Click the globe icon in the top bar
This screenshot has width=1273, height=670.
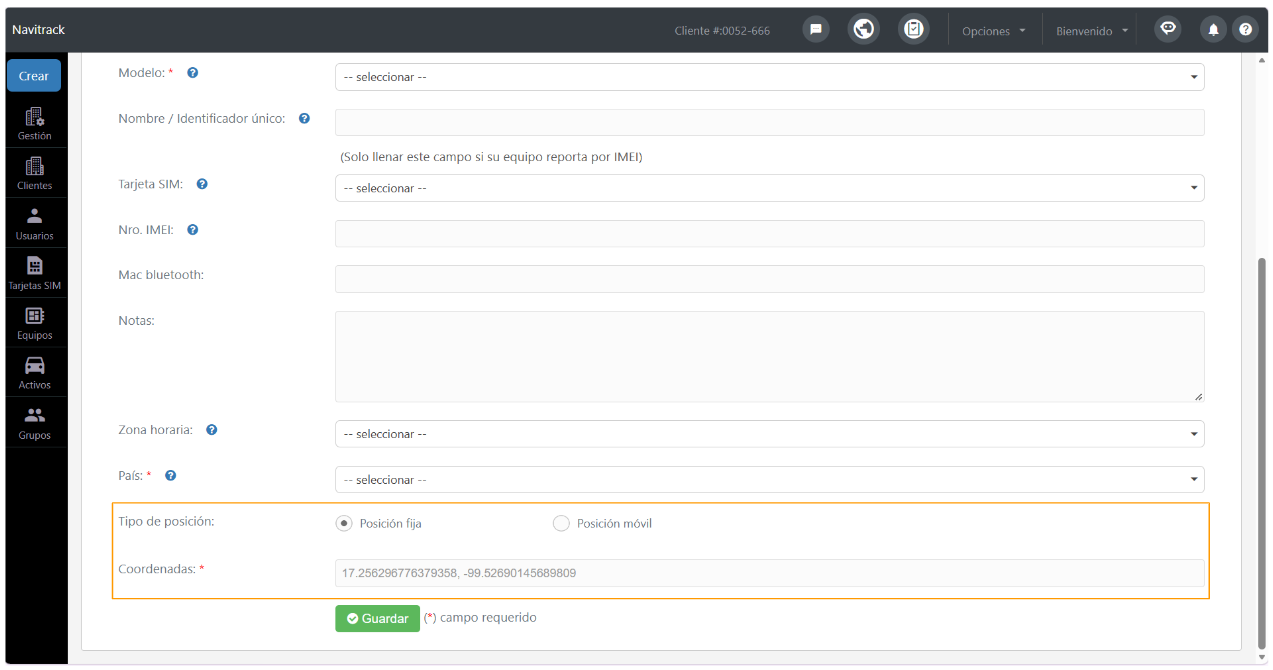[x=864, y=29]
